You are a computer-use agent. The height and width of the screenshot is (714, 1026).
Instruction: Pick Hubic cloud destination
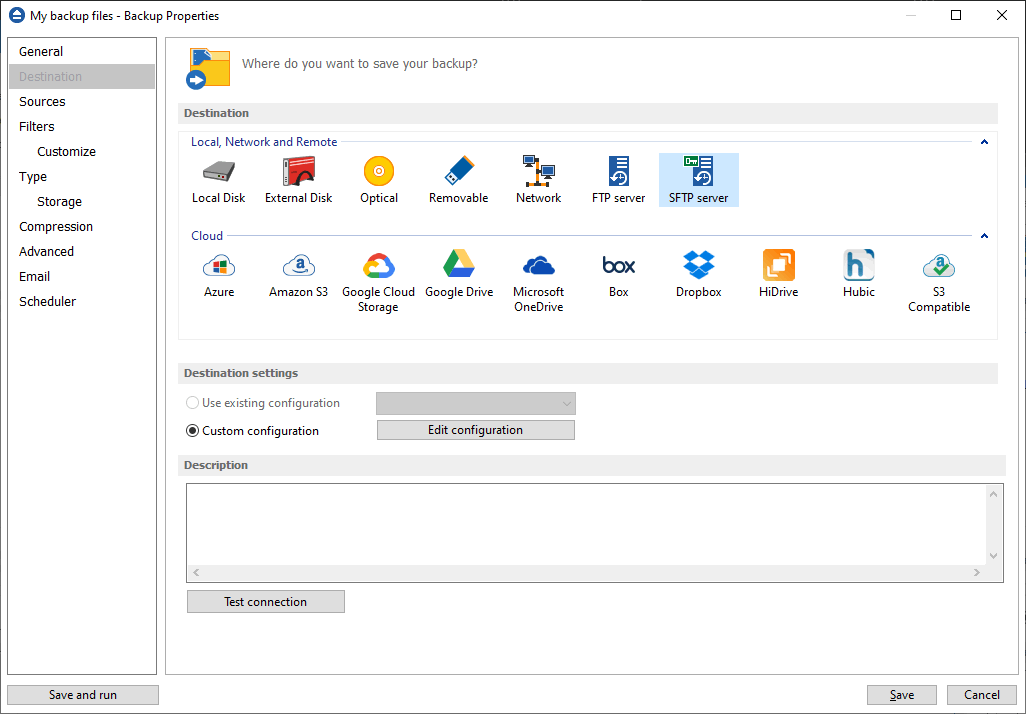[x=858, y=274]
